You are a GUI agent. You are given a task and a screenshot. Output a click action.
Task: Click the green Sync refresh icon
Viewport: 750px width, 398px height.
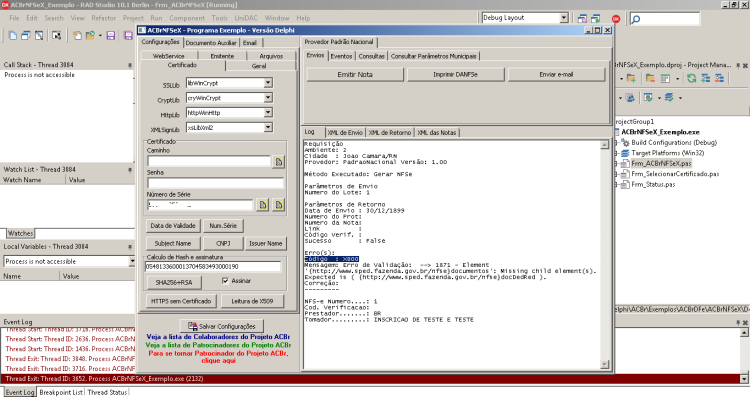tap(692, 78)
